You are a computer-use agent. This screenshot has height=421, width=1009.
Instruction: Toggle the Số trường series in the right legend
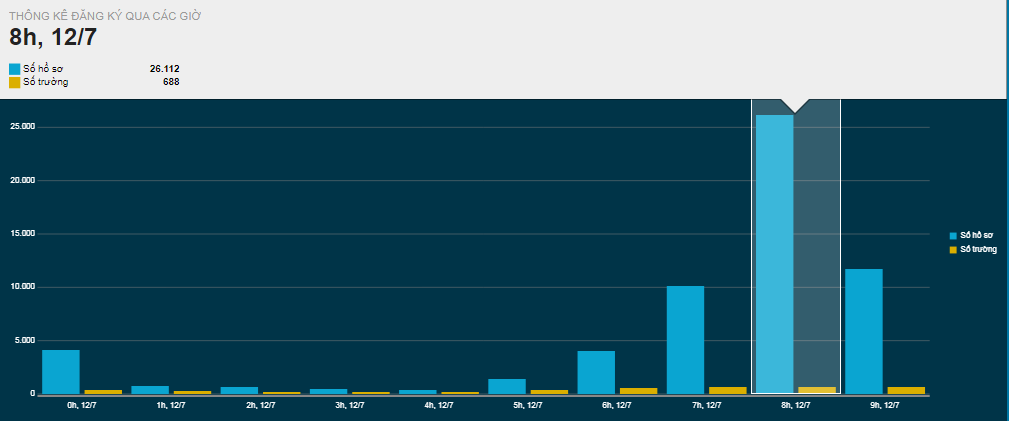click(x=977, y=248)
